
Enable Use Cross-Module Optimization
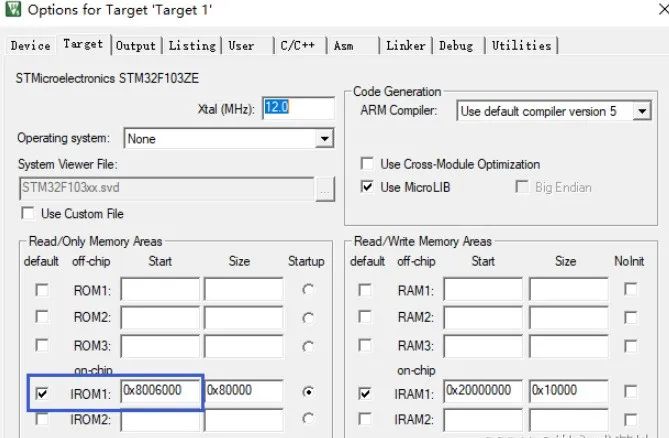(367, 164)
